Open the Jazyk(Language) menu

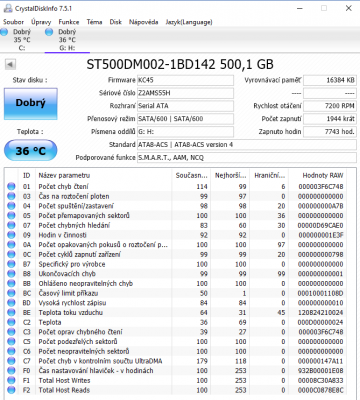click(x=189, y=22)
